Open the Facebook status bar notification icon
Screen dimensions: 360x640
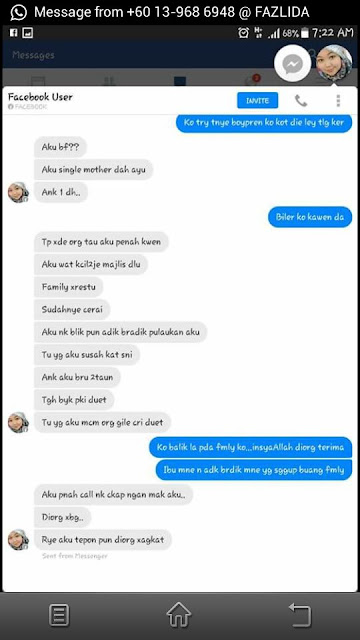(13, 33)
